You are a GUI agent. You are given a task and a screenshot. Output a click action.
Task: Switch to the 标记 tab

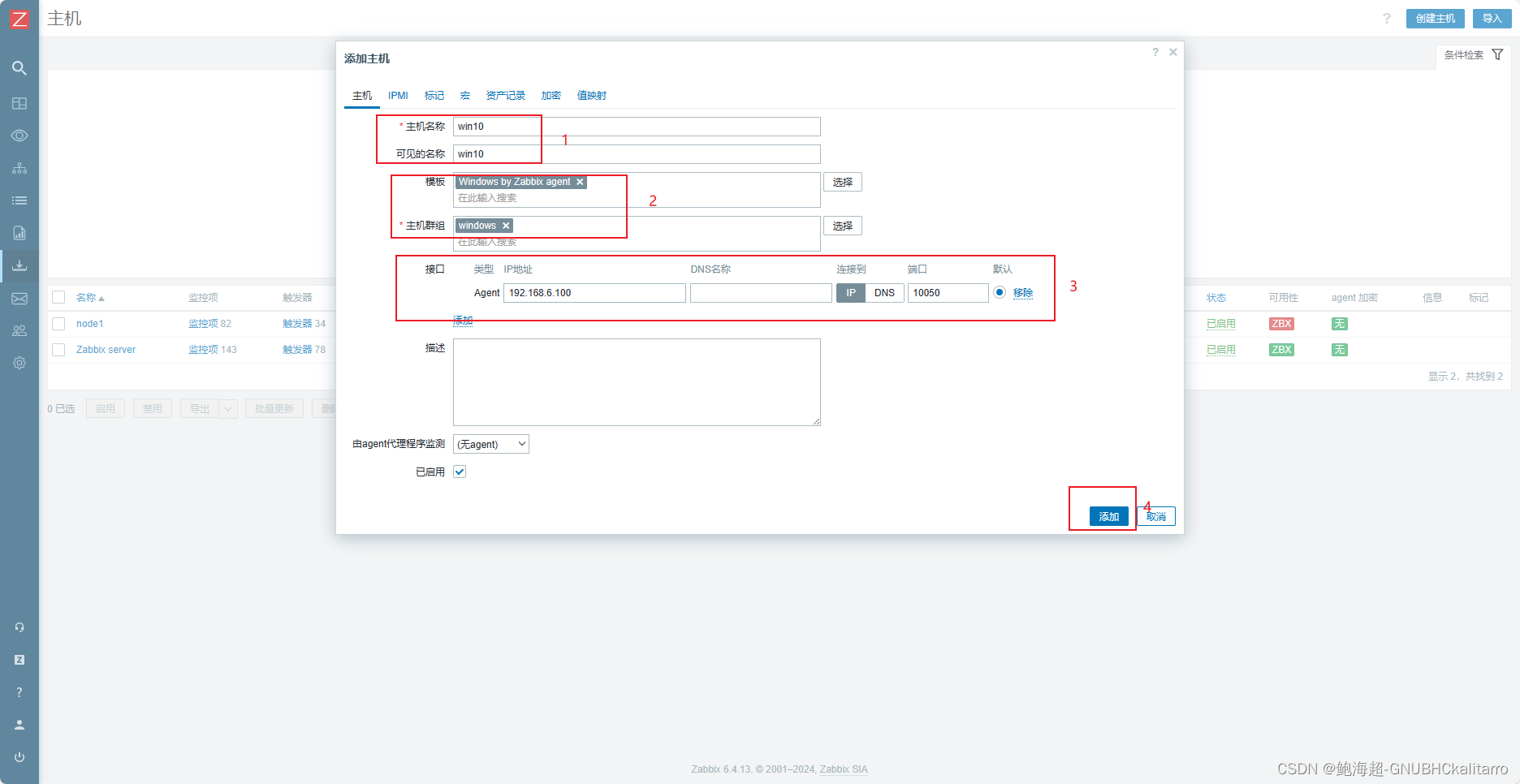(x=434, y=96)
